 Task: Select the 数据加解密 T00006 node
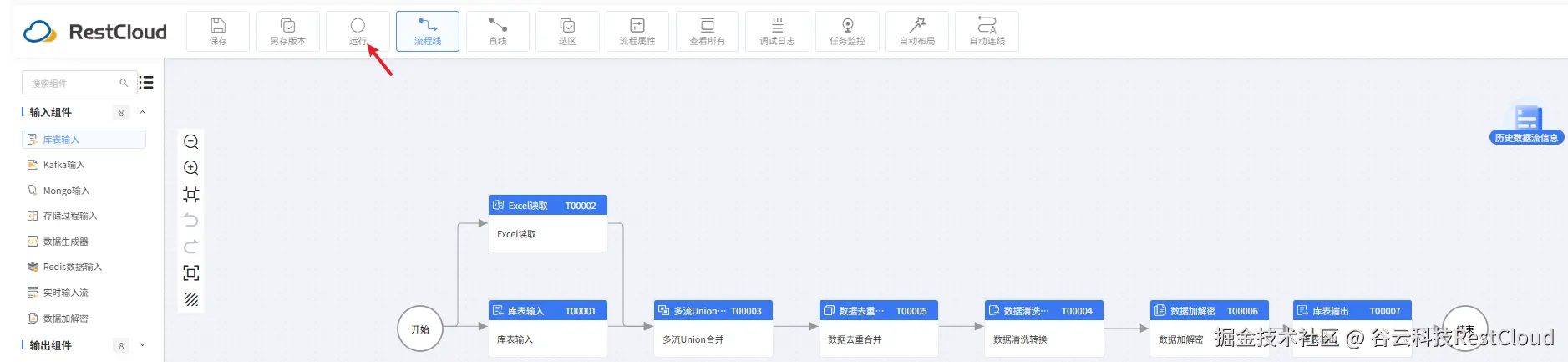(x=1210, y=329)
